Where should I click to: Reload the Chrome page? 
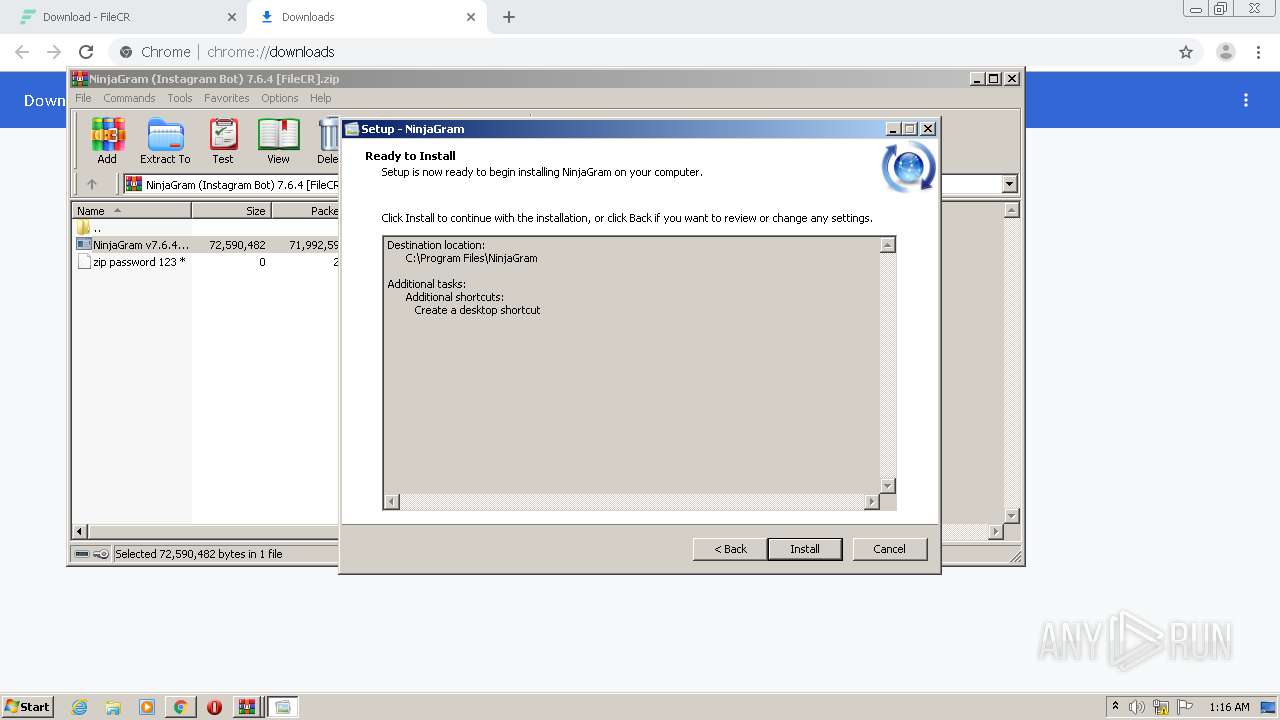(x=86, y=52)
